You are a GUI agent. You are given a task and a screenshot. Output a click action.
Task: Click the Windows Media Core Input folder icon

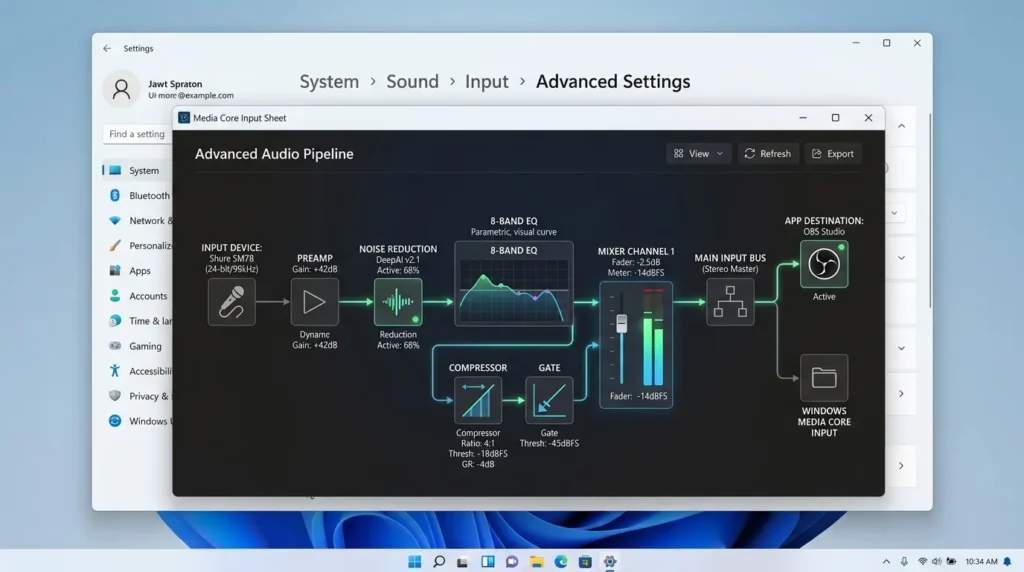click(x=824, y=377)
